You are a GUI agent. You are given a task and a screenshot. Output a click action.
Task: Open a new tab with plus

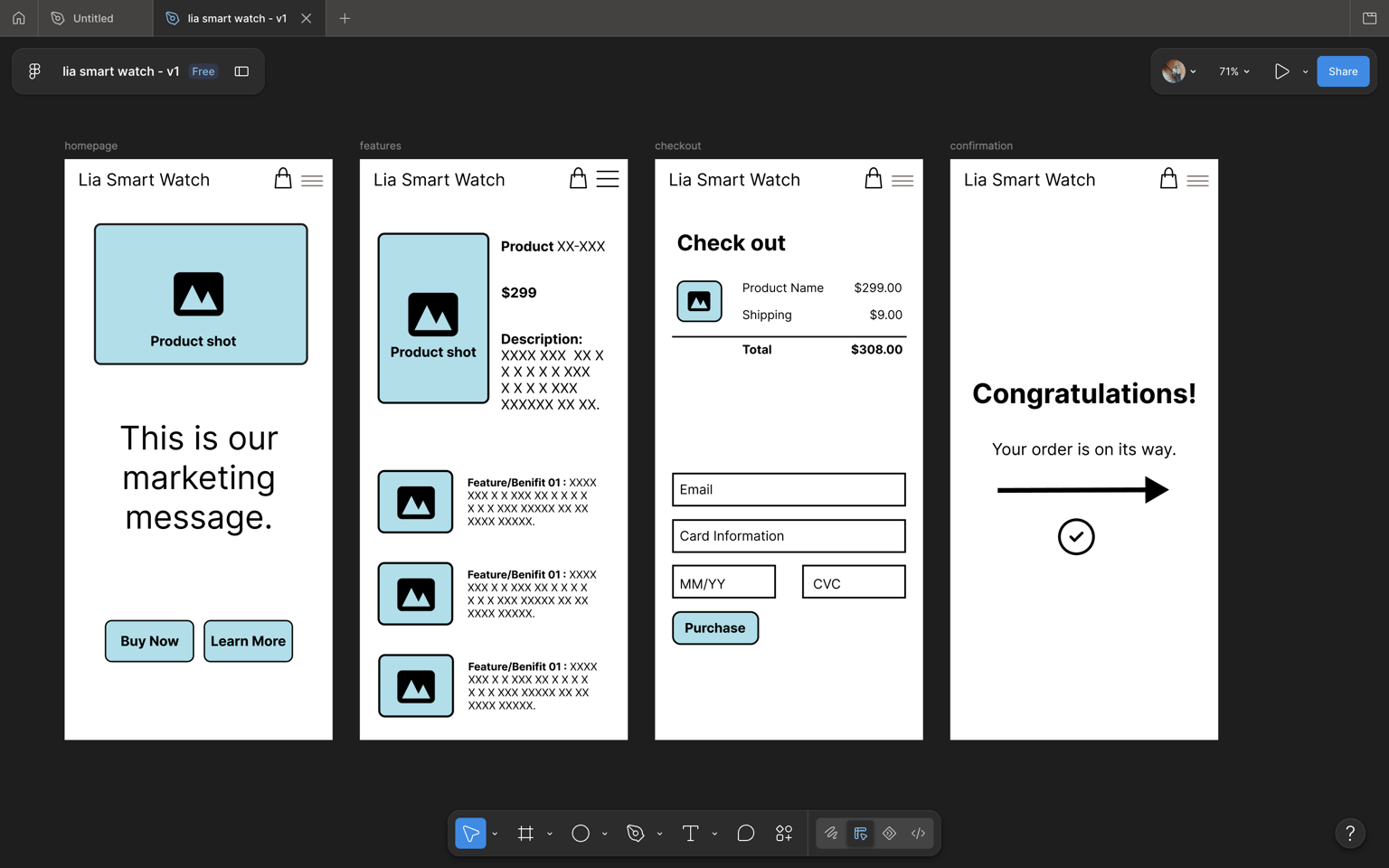[x=345, y=18]
